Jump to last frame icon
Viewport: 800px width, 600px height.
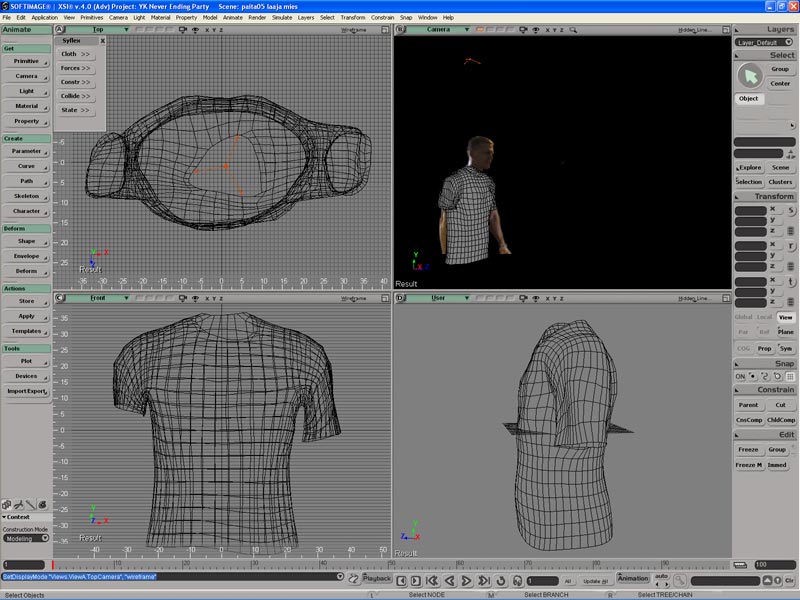pyautogui.click(x=483, y=581)
